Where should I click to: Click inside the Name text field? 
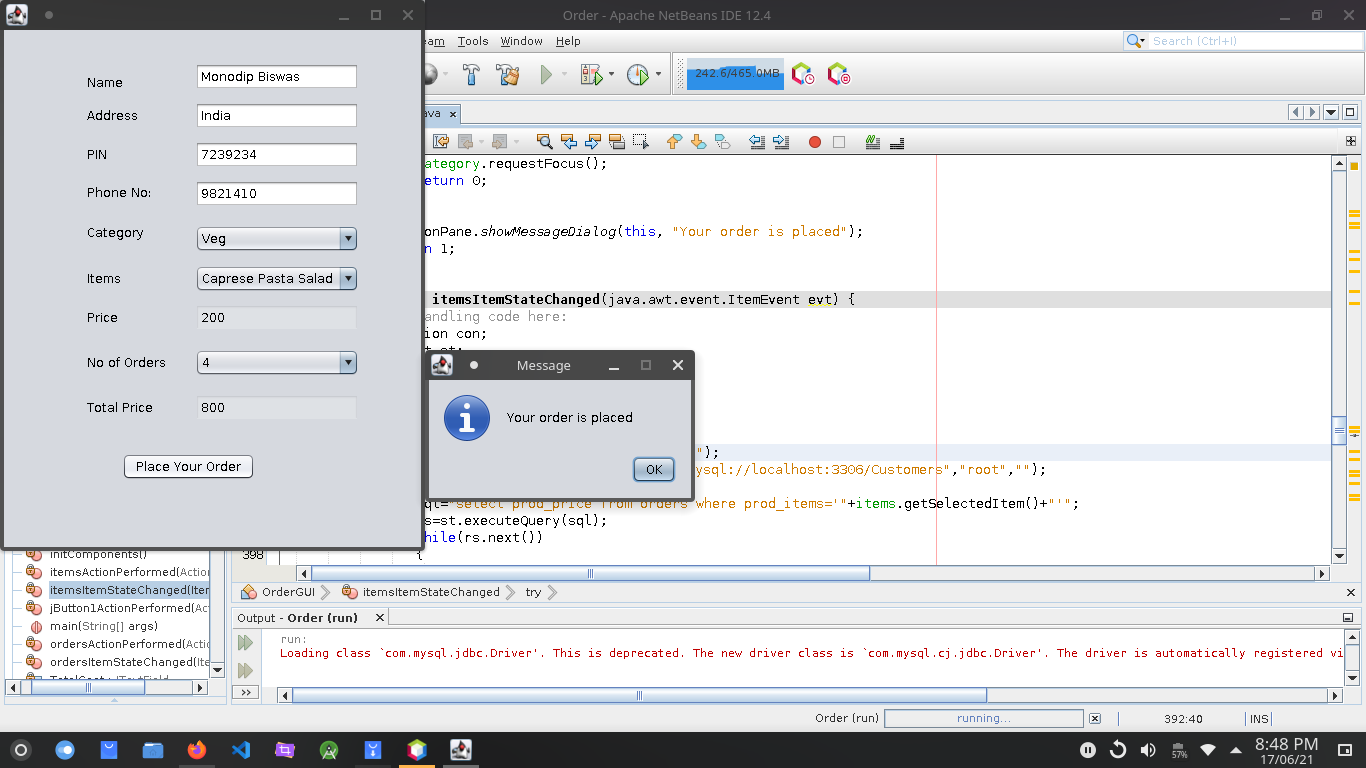point(276,76)
